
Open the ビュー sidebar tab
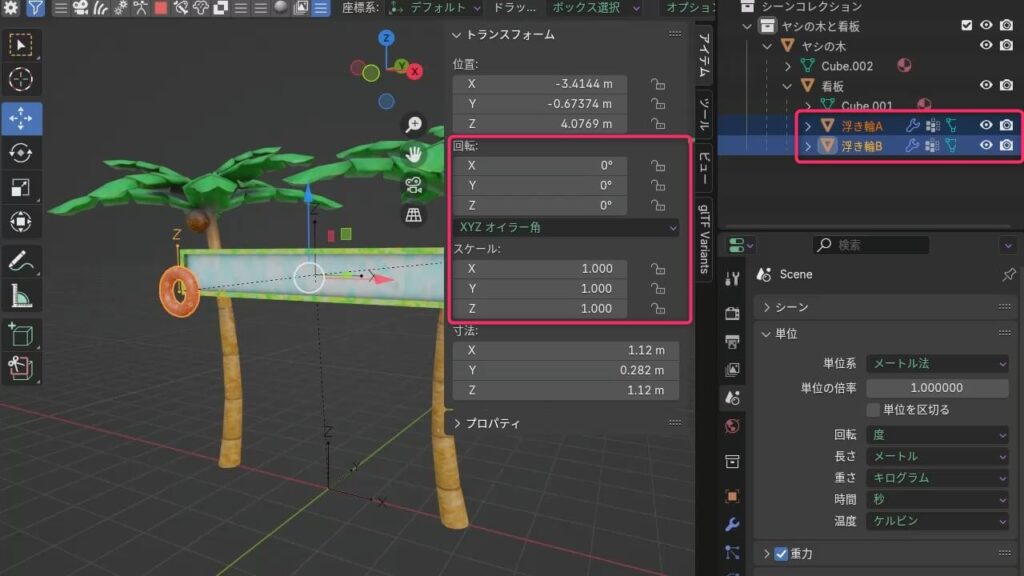coord(704,167)
